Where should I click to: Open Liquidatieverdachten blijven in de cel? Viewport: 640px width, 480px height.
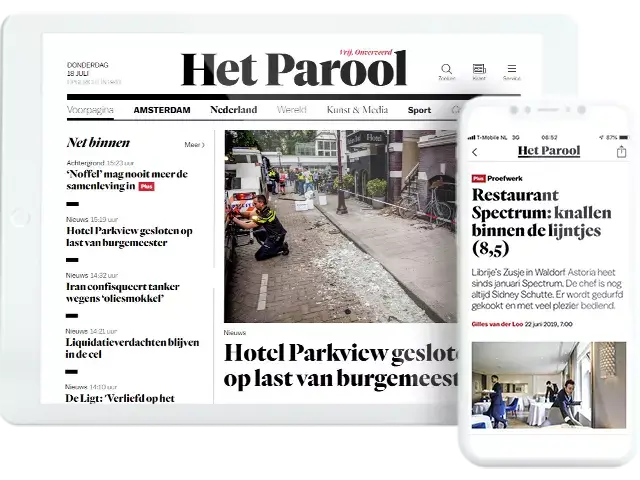(x=132, y=348)
